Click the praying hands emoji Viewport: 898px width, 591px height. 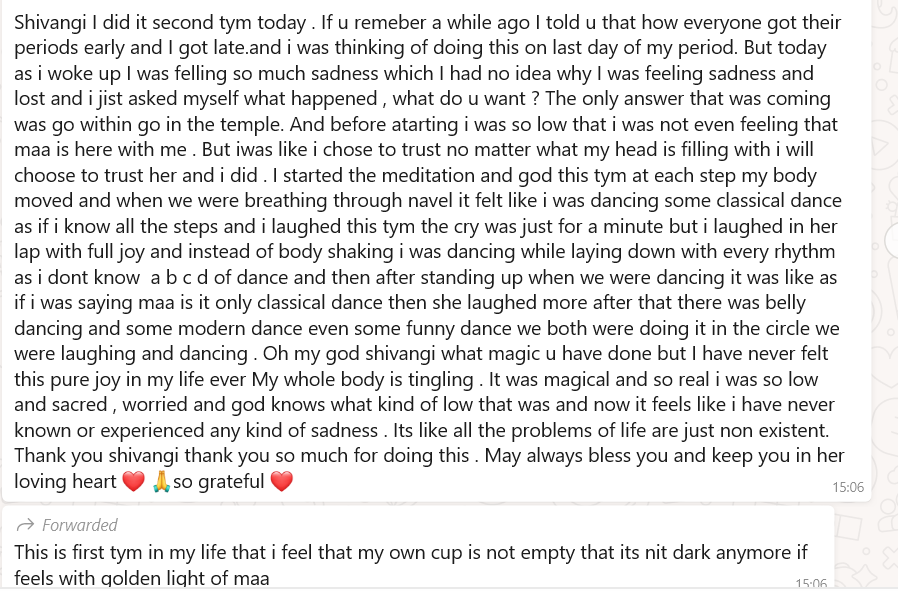(162, 482)
